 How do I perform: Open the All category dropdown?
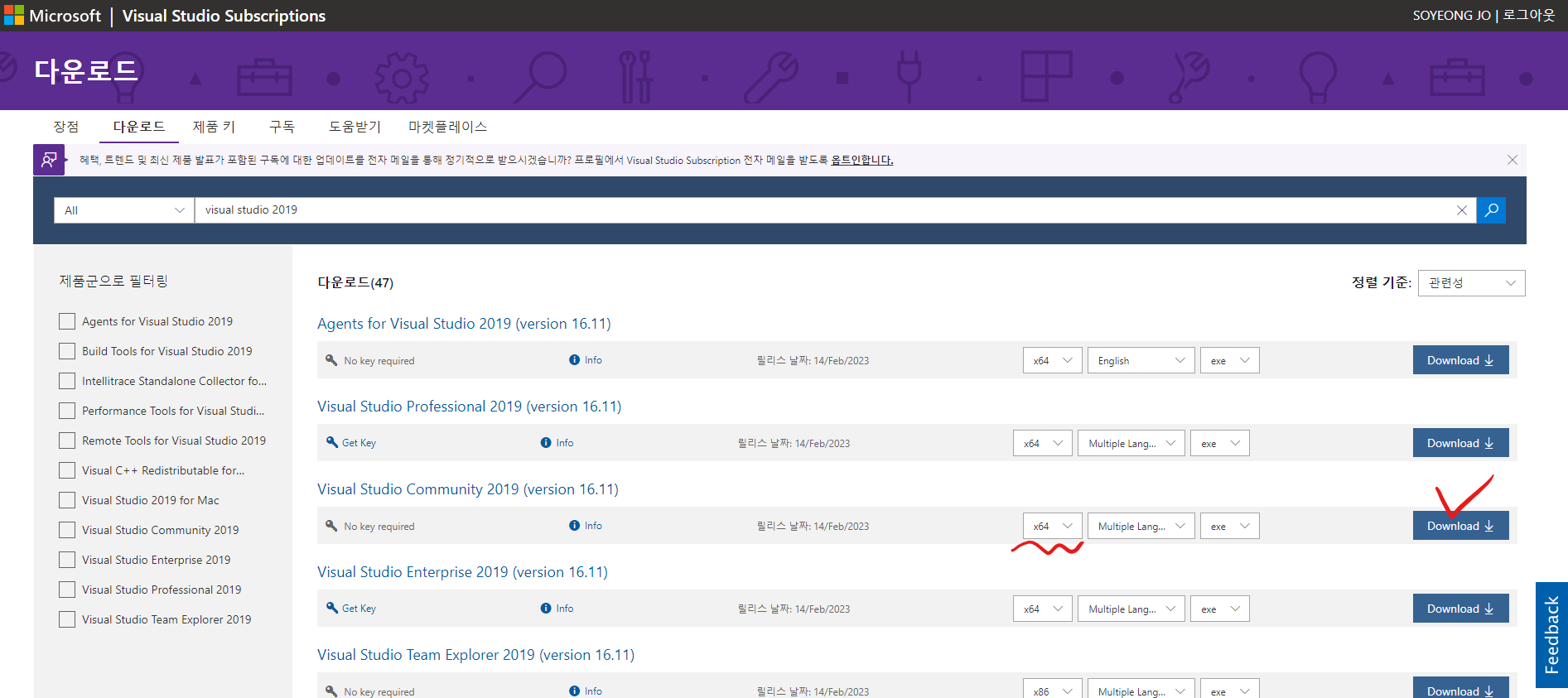(124, 210)
